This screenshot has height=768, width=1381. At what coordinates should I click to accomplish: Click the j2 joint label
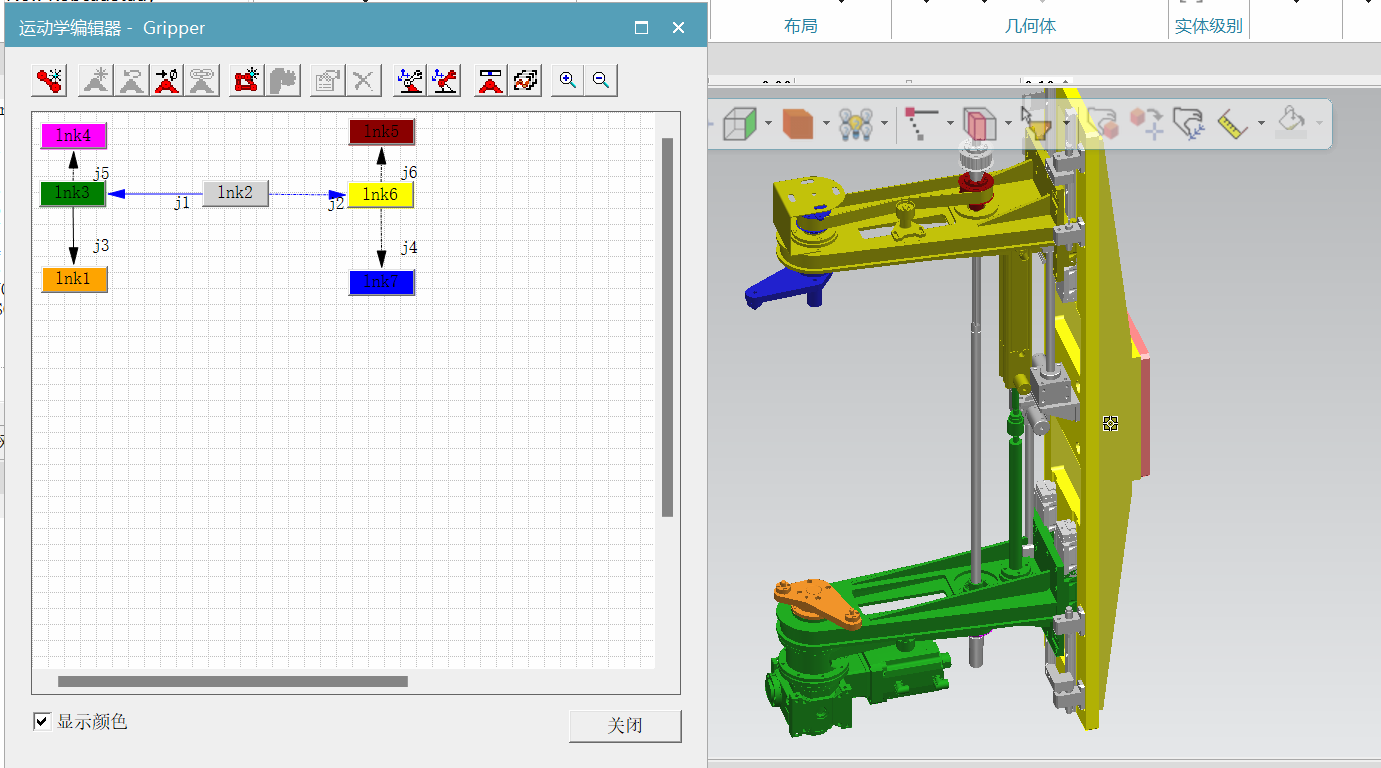336,204
